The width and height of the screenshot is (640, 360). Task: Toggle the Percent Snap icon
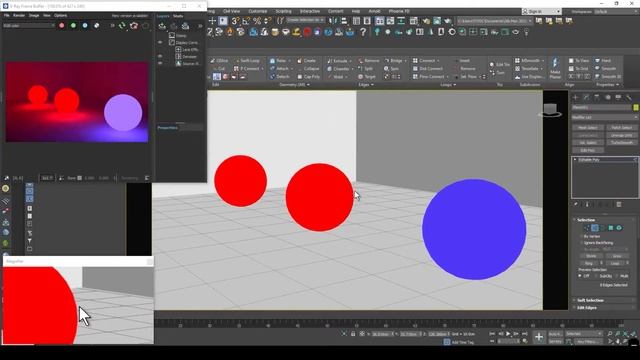tap(257, 21)
